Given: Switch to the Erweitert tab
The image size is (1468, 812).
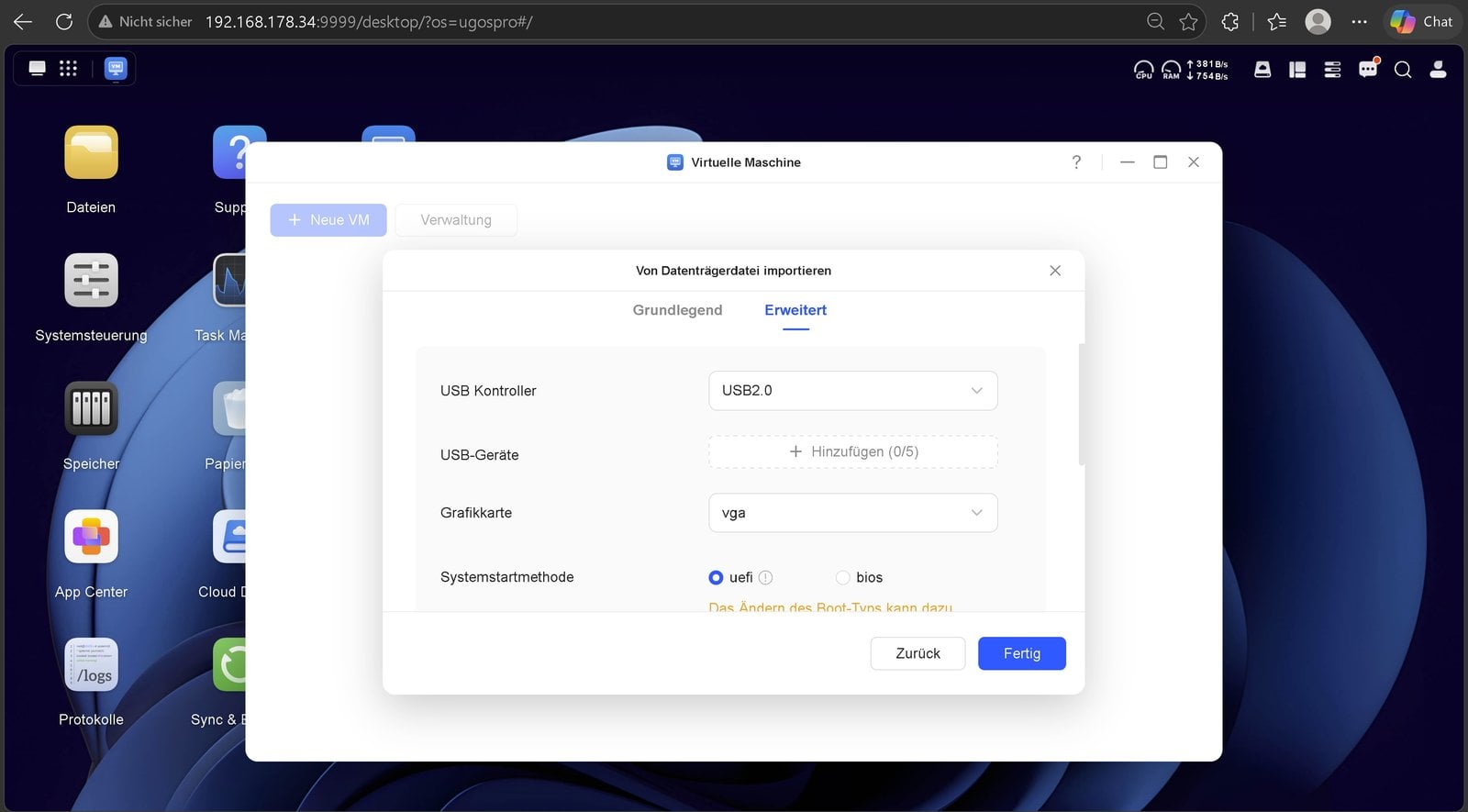Looking at the screenshot, I should 795,310.
